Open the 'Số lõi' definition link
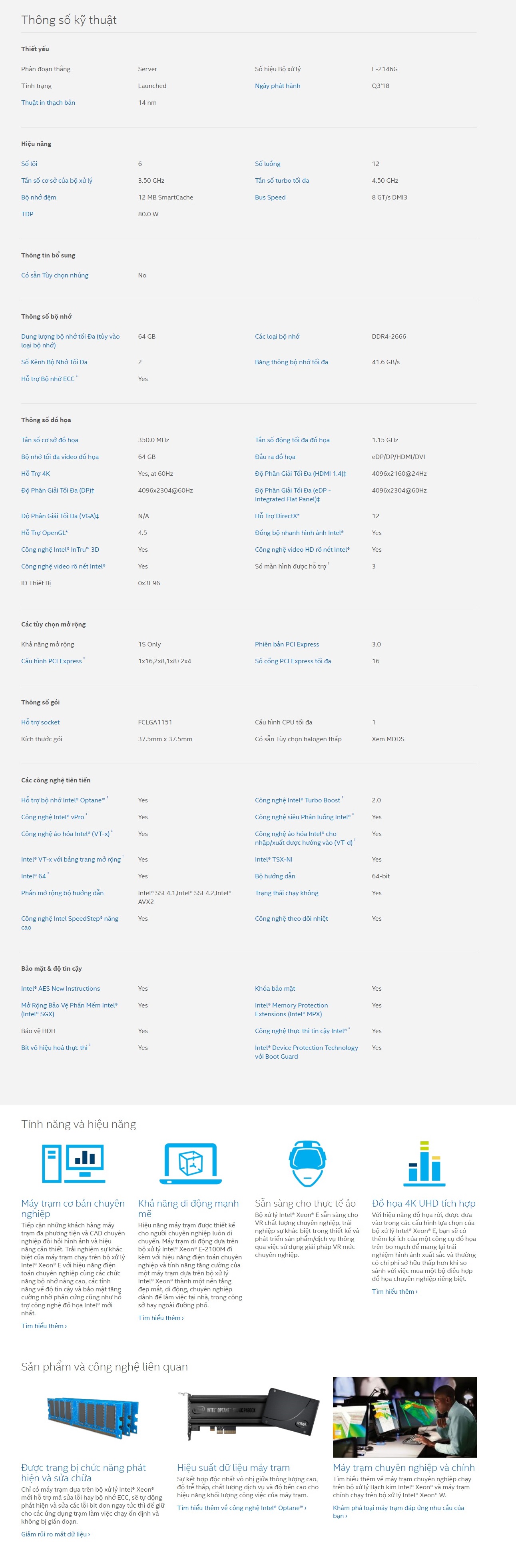Screen dimensions: 516x1568 (29, 164)
